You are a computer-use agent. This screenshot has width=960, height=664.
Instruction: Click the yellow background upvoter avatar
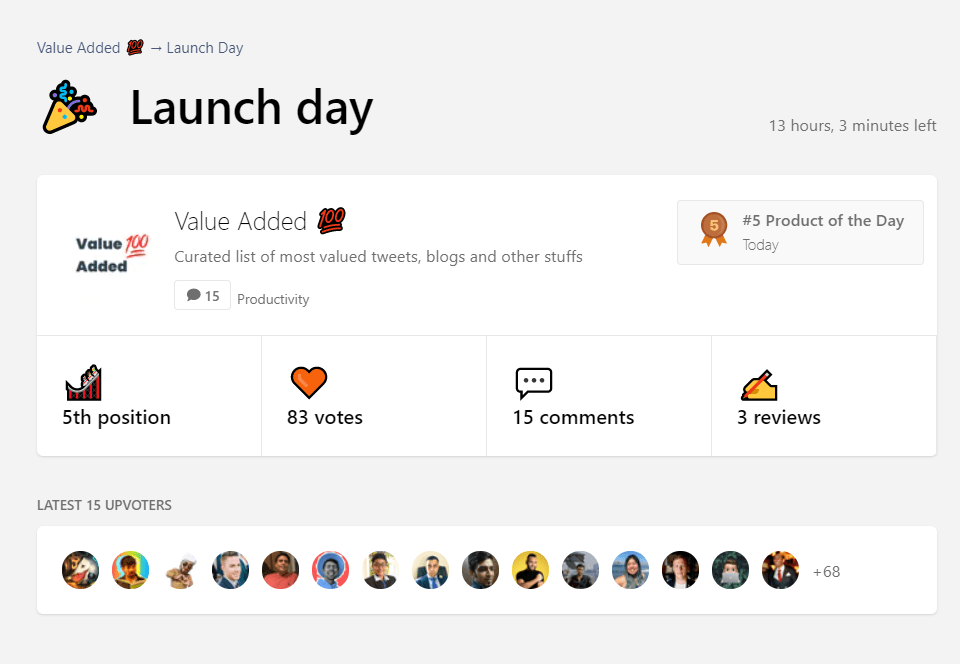tap(531, 570)
